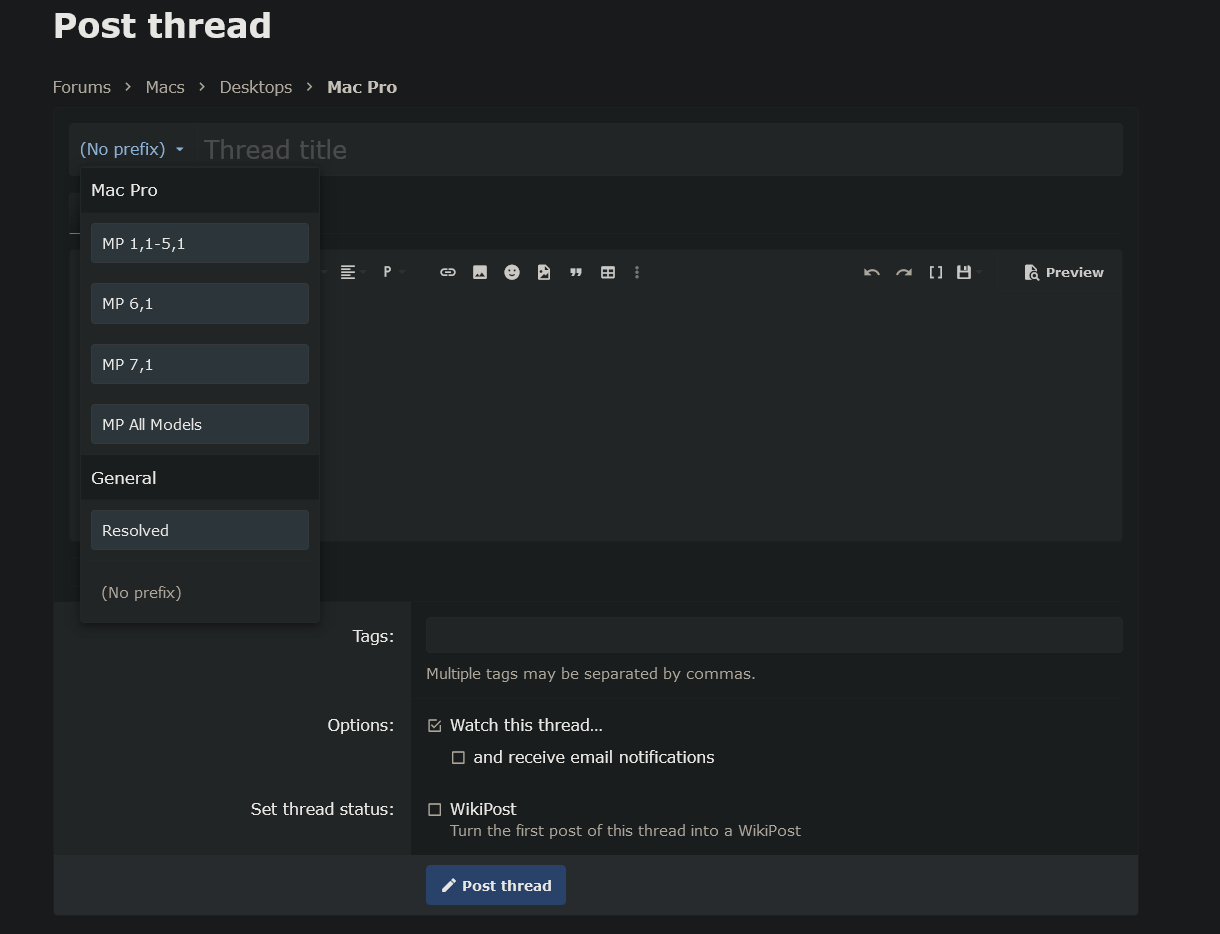1220x934 pixels.
Task: Open the paragraph format menu
Action: click(x=389, y=272)
